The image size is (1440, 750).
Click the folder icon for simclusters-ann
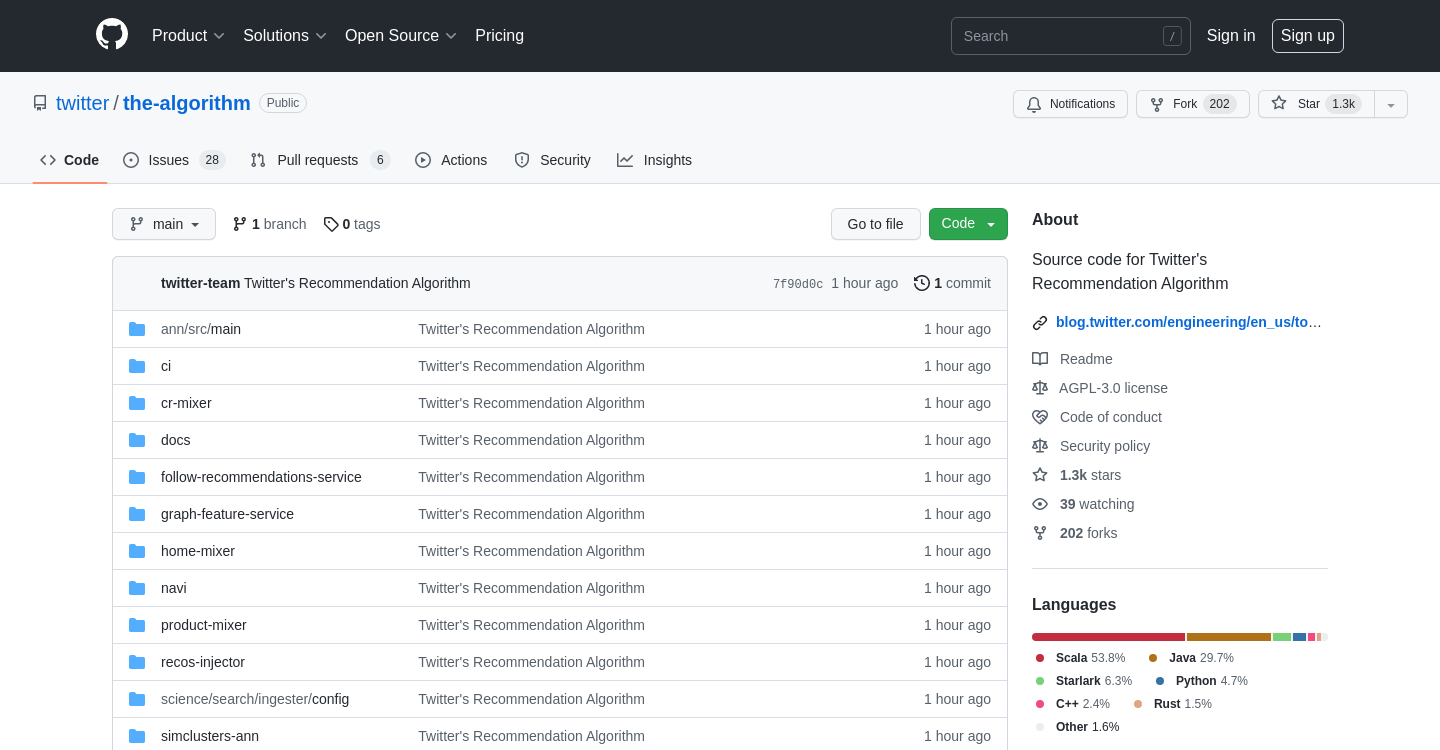(137, 736)
